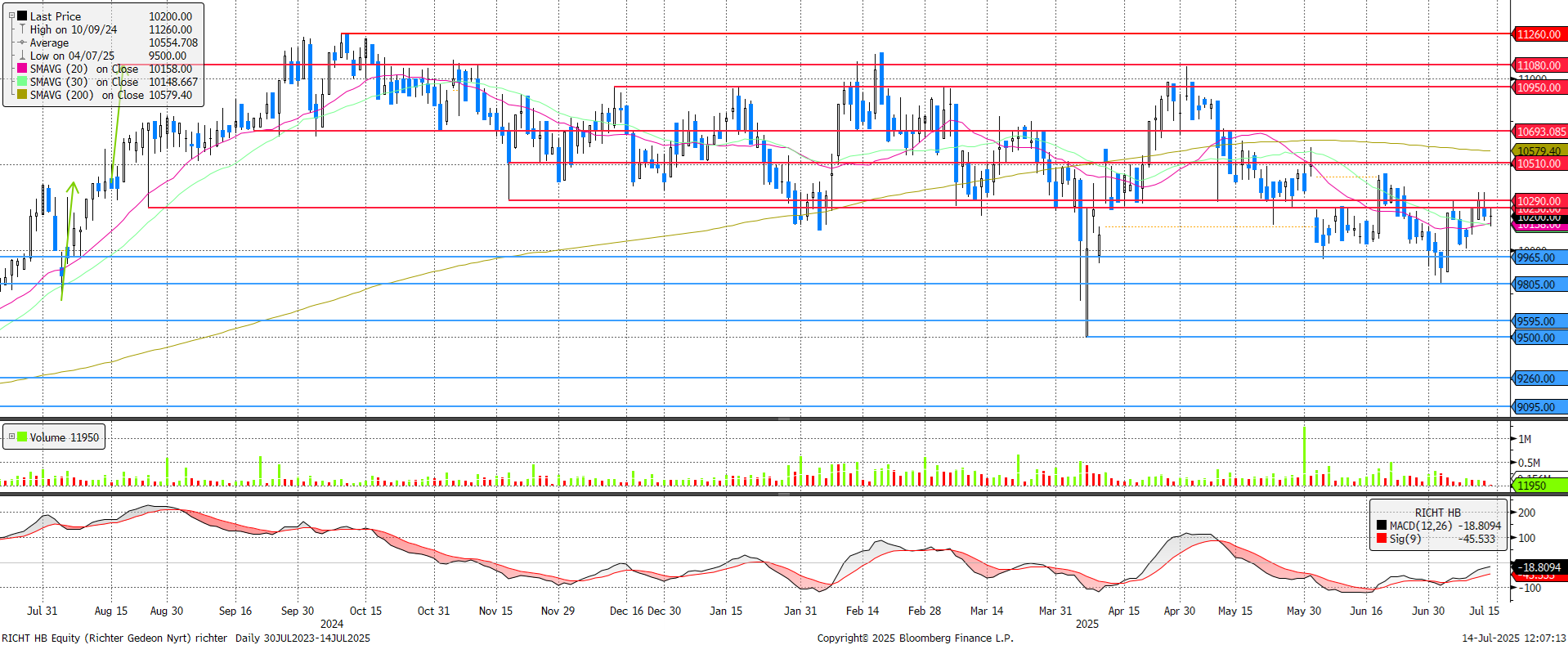Collapse the Last Price legend tree
The image size is (1568, 645).
(11, 16)
